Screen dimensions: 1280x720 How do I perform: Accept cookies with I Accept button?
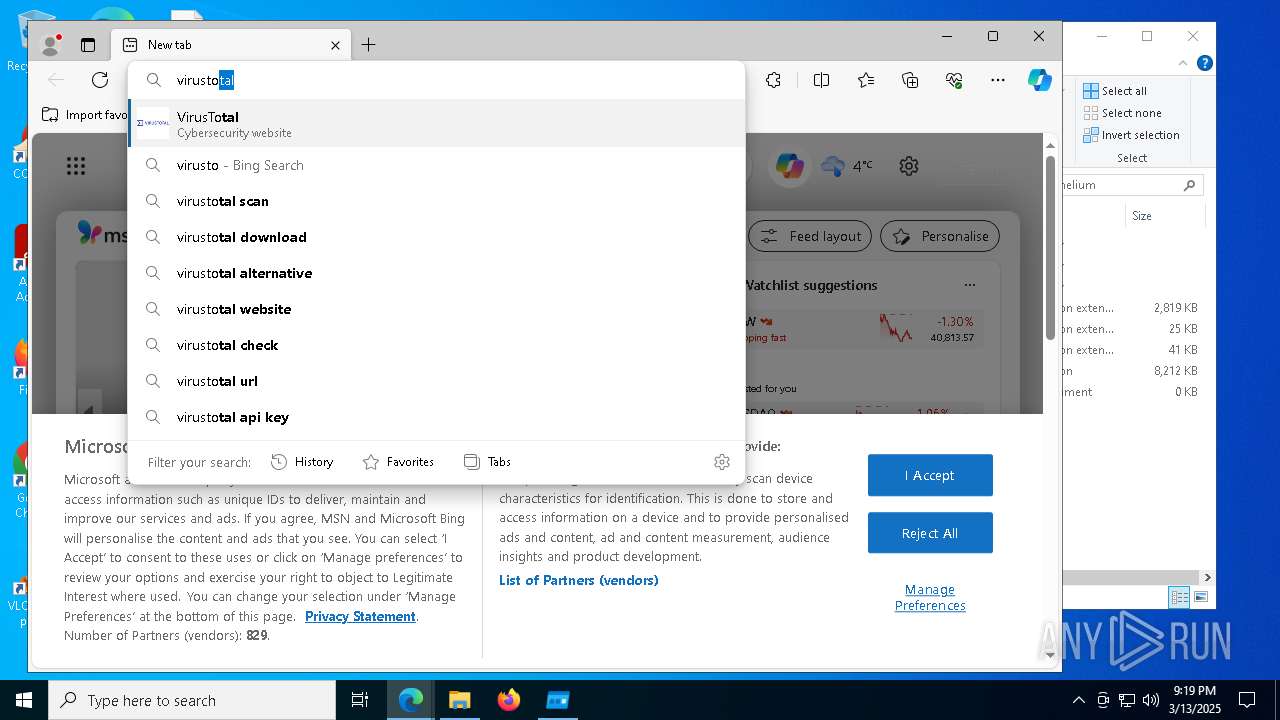pyautogui.click(x=930, y=475)
